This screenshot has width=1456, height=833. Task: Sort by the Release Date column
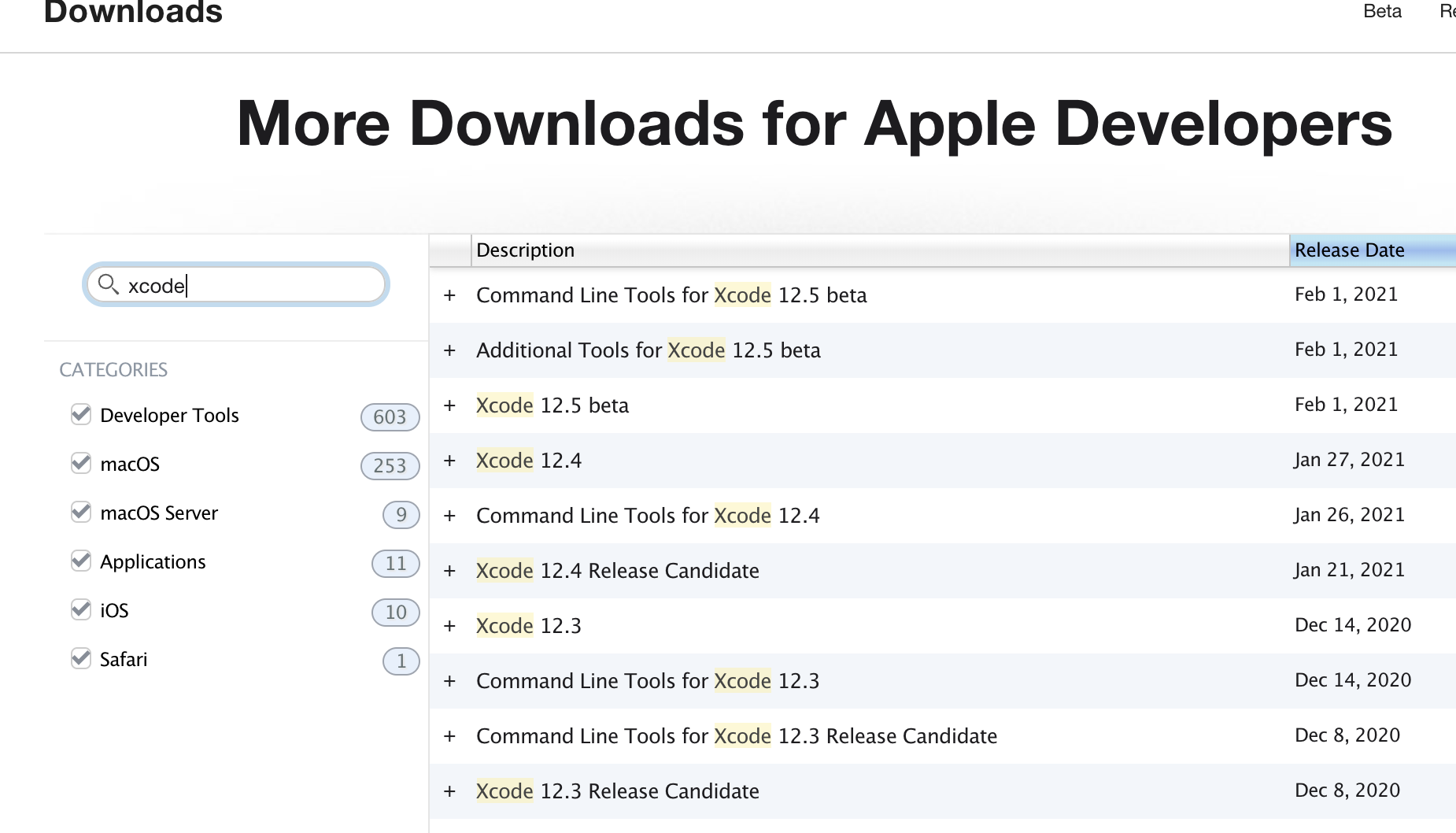tap(1349, 250)
